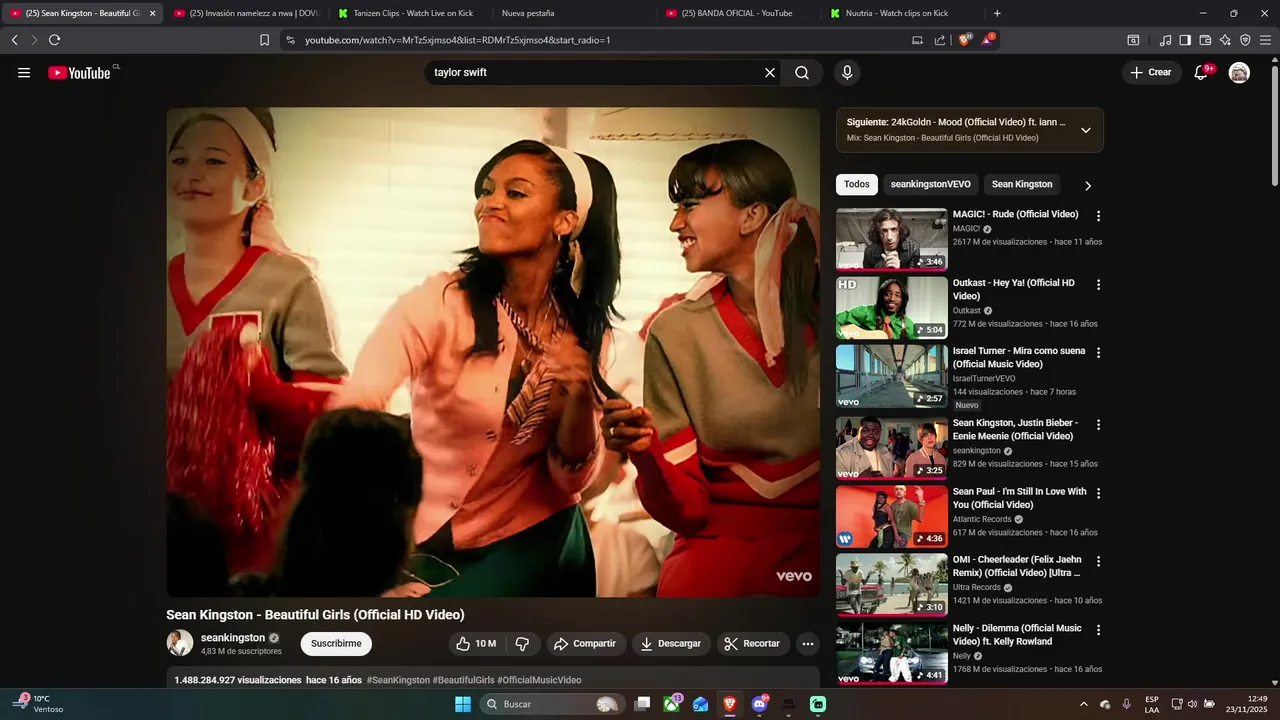Open Brave Rewards triangle icon
1280x720 pixels.
pyautogui.click(x=988, y=40)
